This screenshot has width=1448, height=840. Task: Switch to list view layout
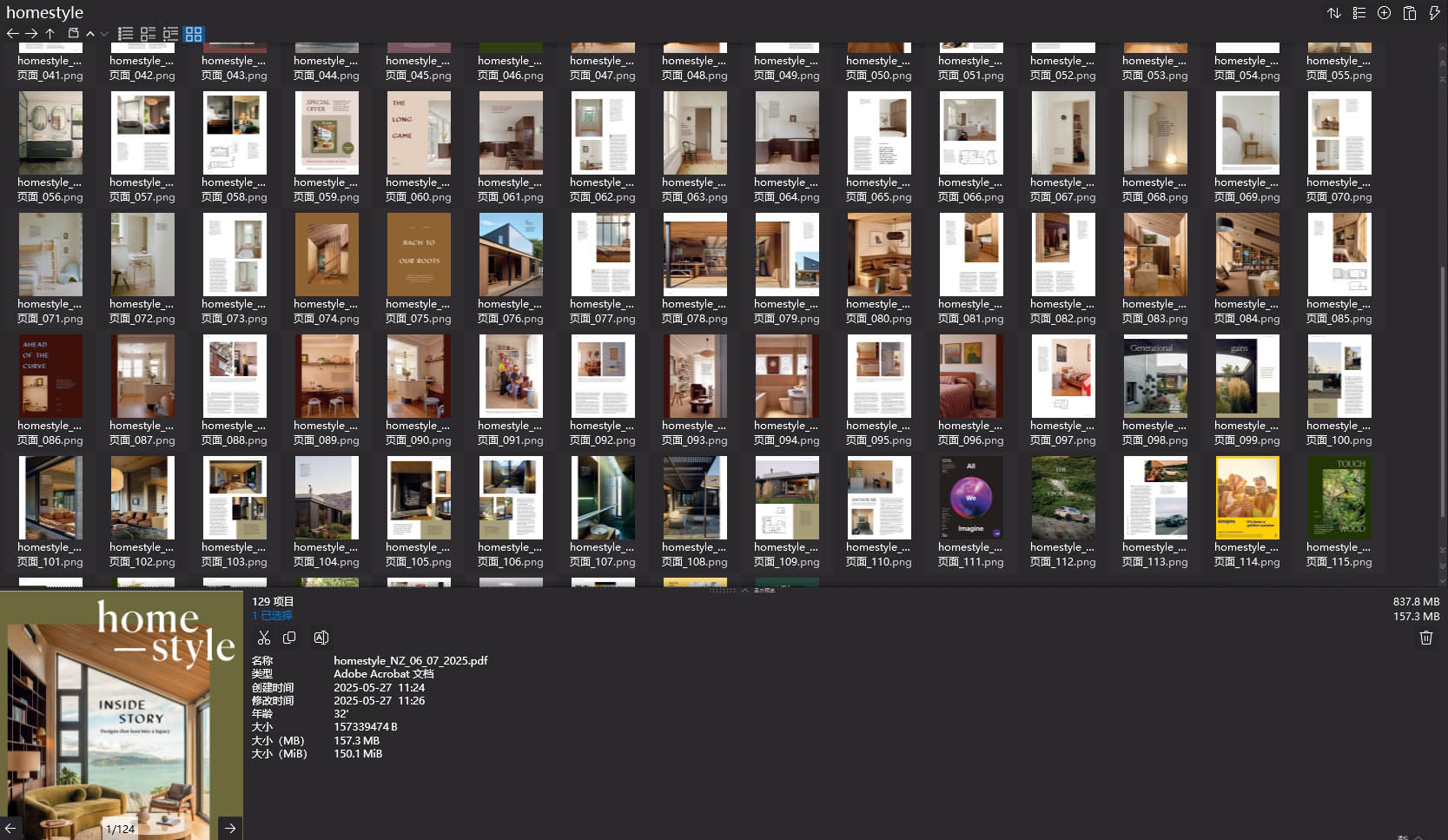125,35
